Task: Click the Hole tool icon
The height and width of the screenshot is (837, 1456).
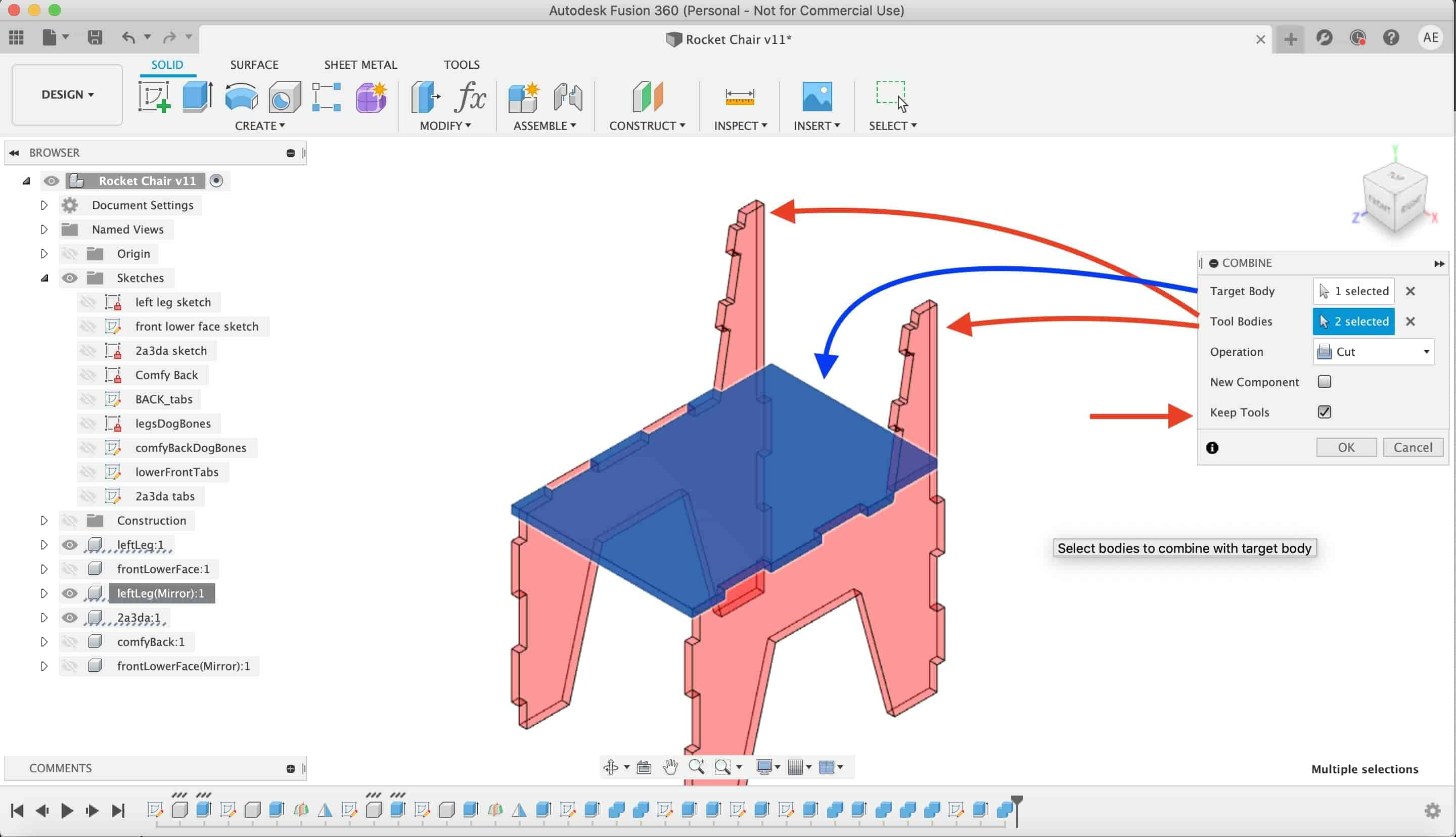Action: pos(285,97)
